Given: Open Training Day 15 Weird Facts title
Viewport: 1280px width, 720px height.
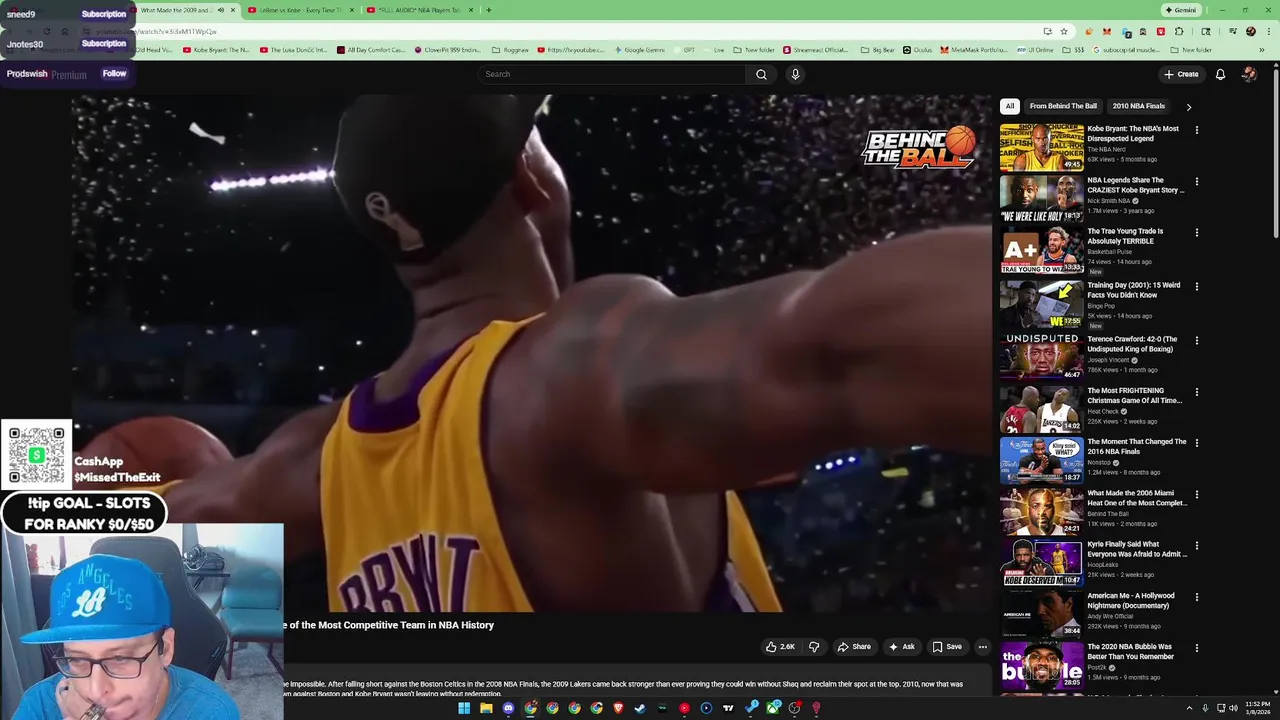Looking at the screenshot, I should (x=1133, y=290).
